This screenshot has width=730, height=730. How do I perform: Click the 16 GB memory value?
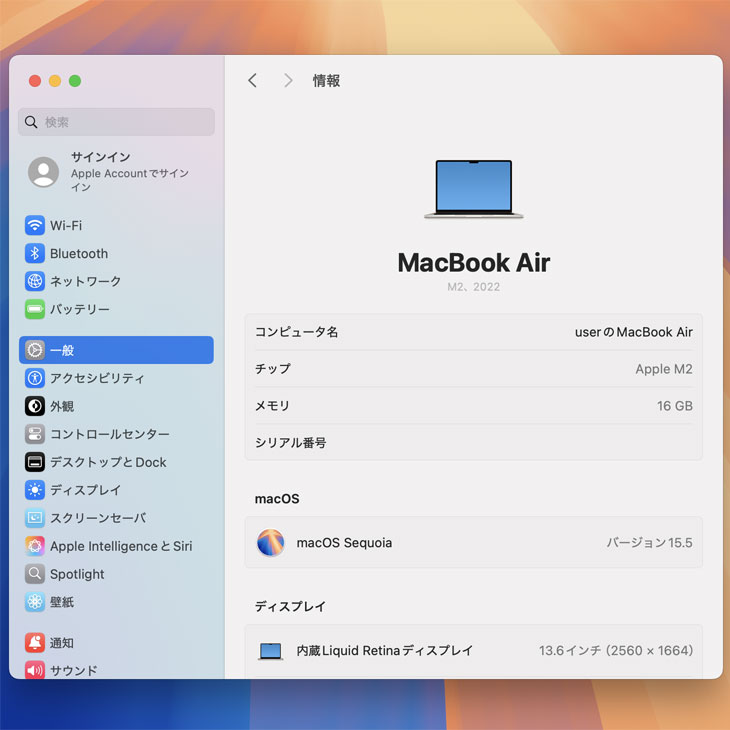[675, 406]
